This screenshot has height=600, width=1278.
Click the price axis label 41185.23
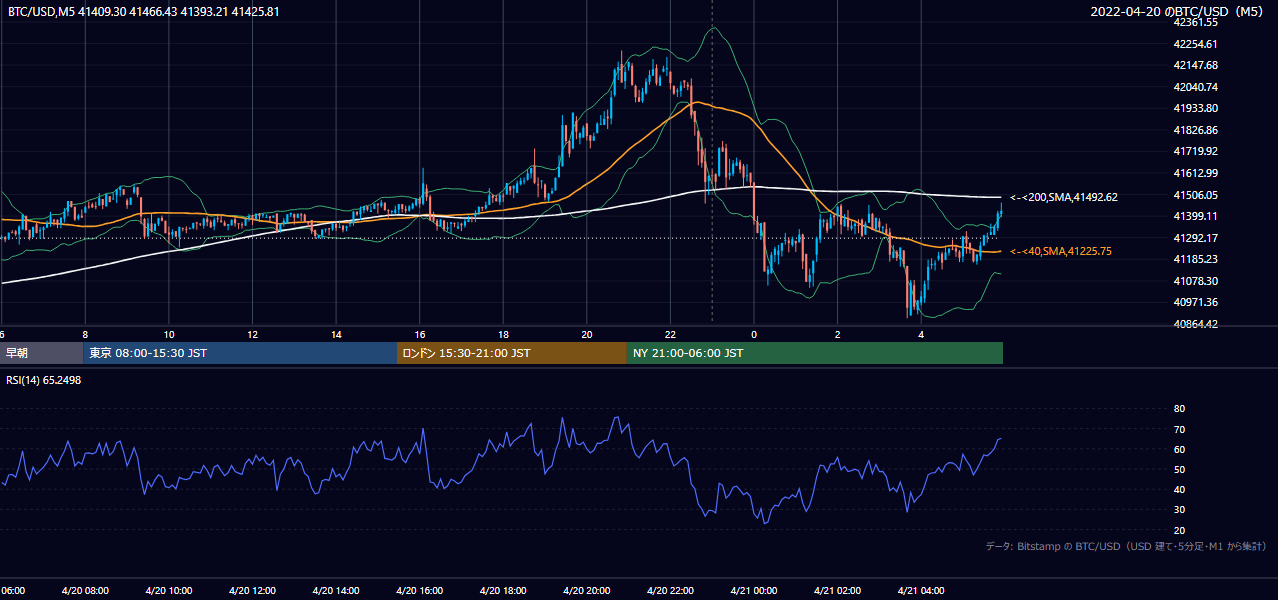[x=1197, y=259]
